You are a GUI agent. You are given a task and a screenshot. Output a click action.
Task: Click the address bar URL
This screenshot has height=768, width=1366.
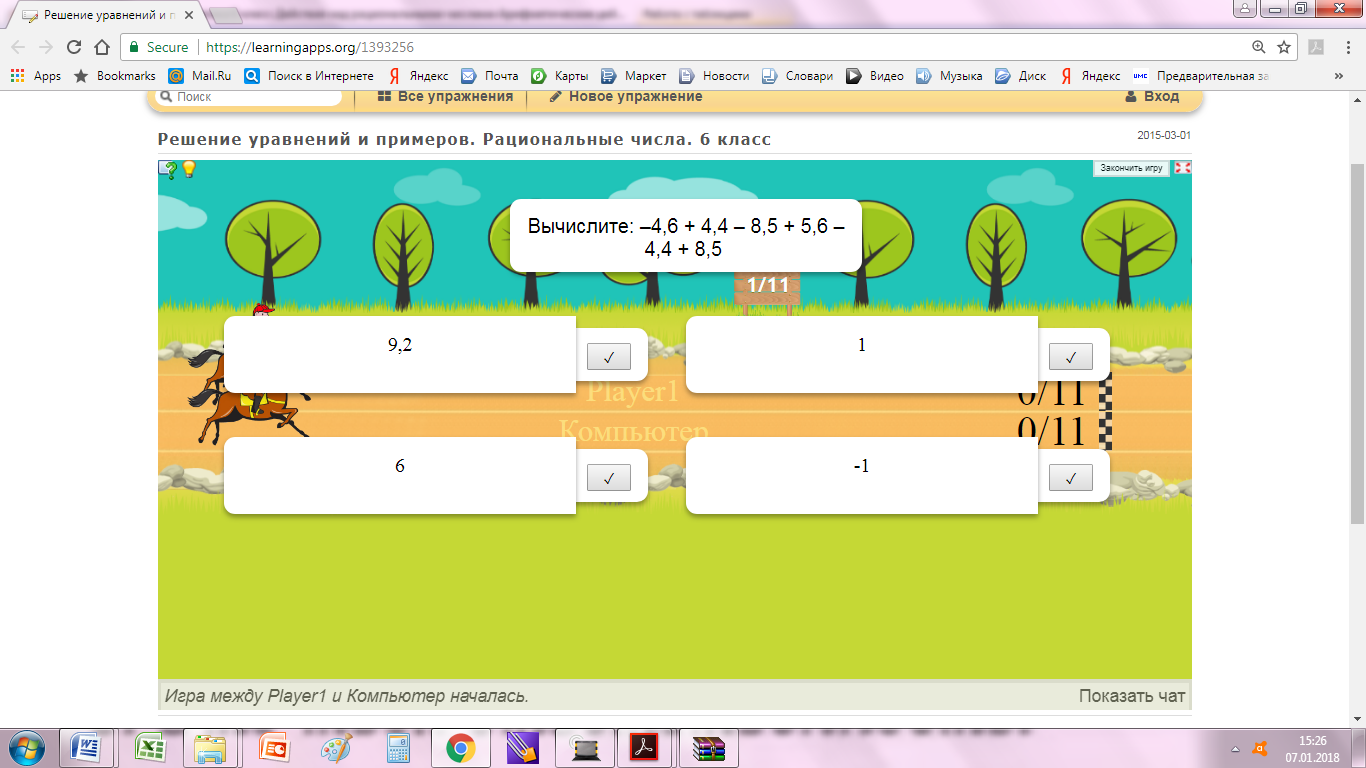pos(308,47)
